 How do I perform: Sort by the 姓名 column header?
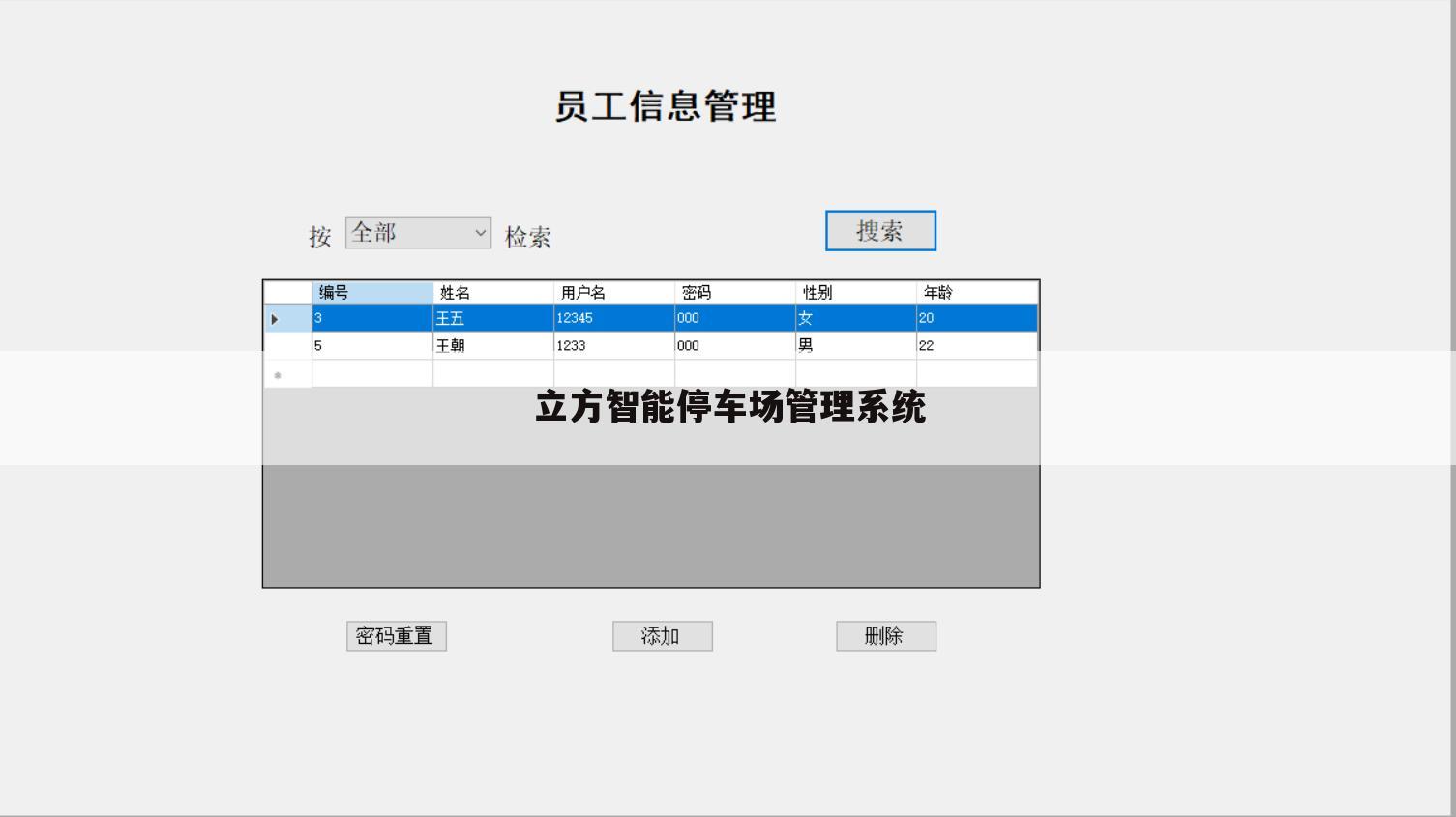pos(493,292)
